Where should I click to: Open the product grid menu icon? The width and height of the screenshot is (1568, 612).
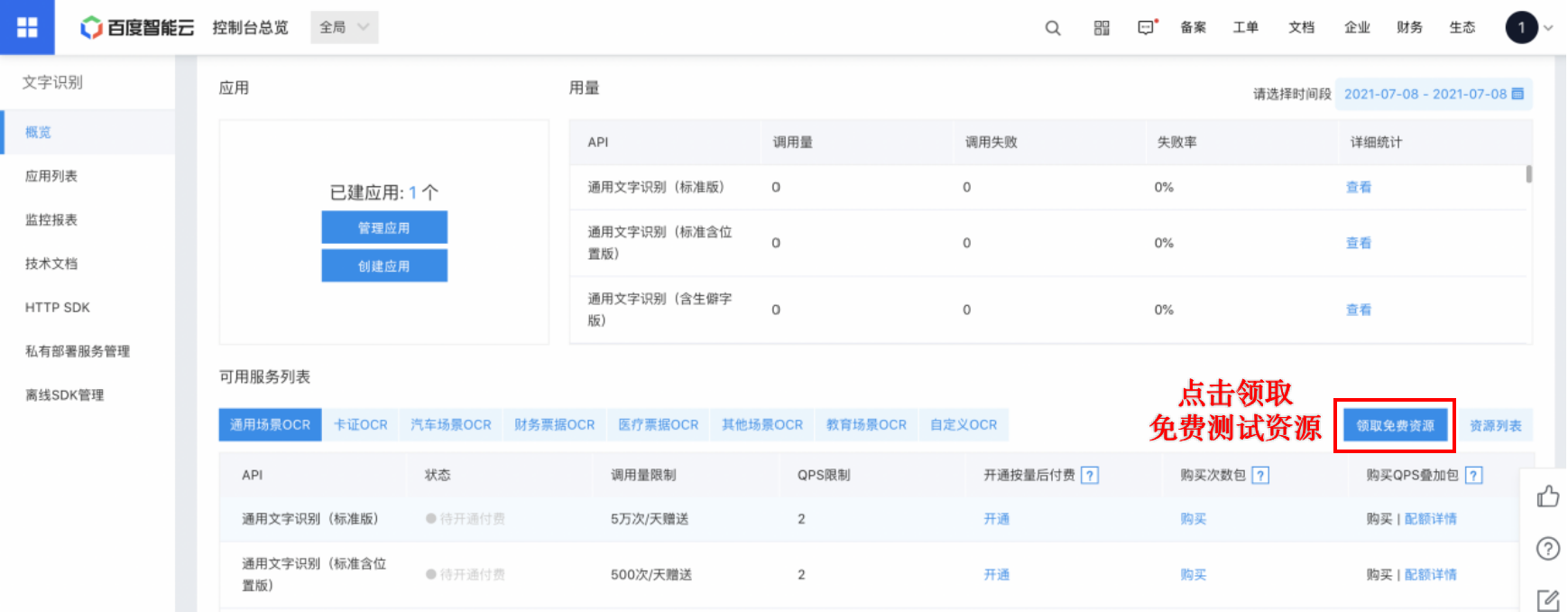point(27,27)
